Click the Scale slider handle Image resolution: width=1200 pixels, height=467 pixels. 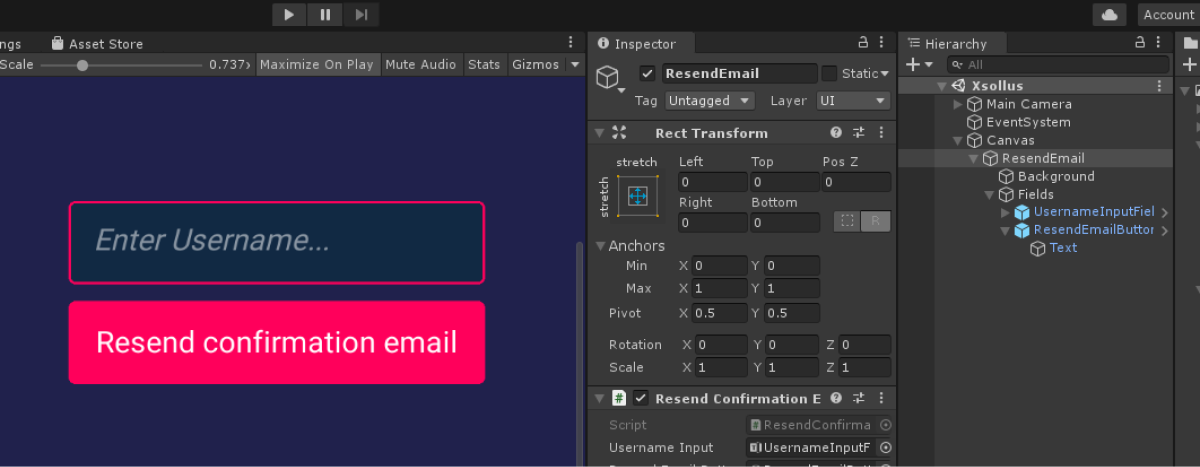[82, 65]
